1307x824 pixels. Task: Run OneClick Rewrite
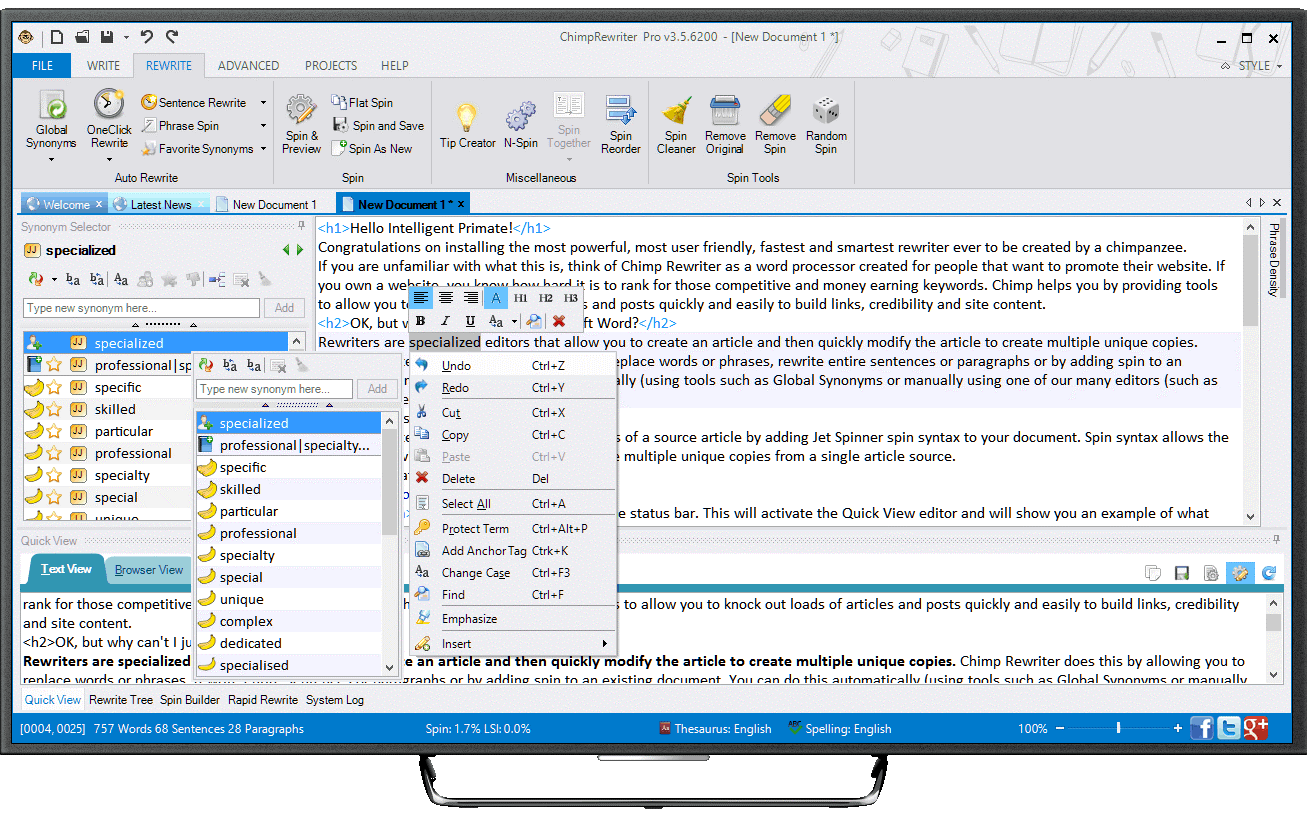coord(109,119)
